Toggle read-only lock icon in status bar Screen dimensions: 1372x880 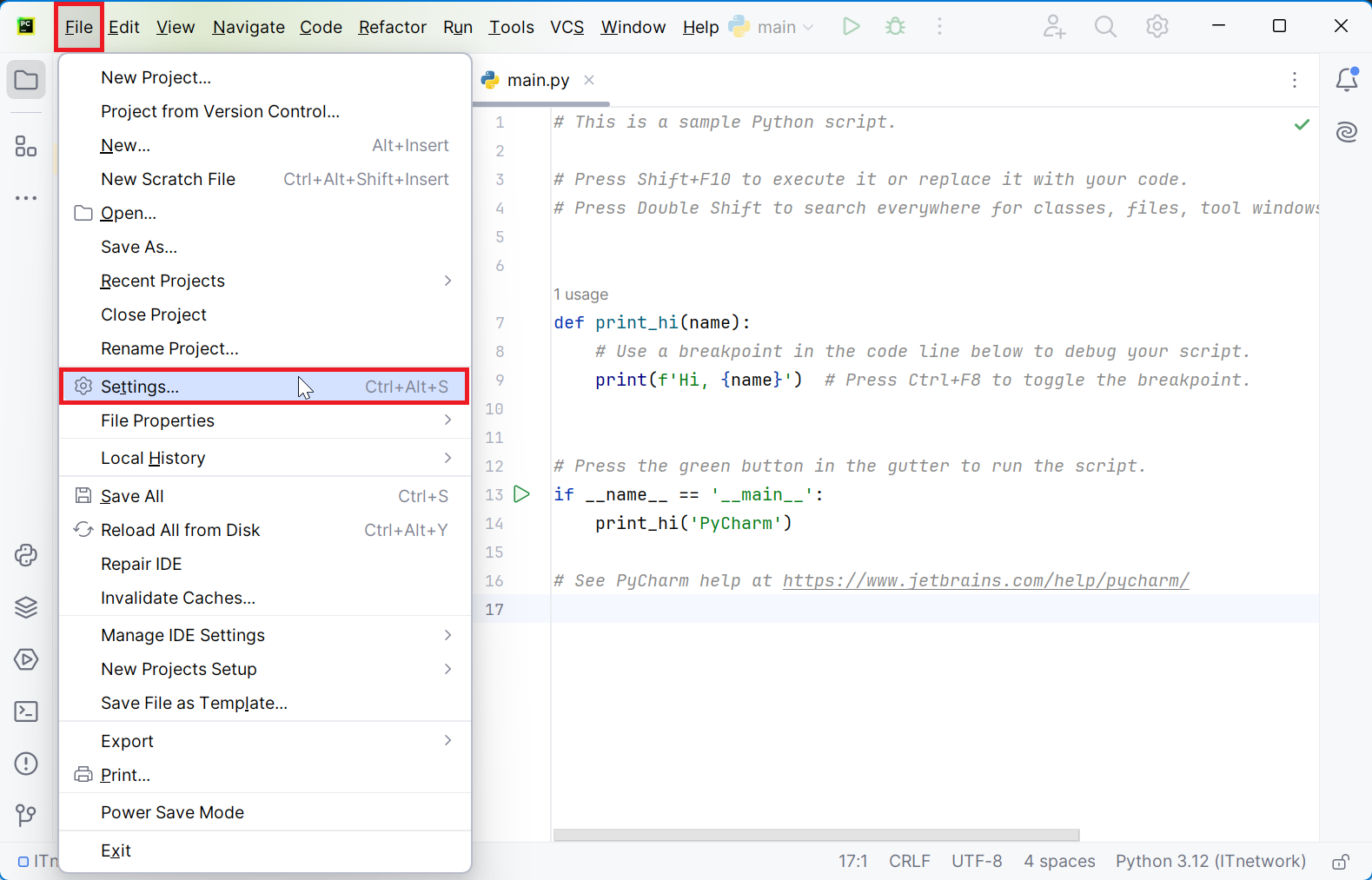[x=1341, y=862]
